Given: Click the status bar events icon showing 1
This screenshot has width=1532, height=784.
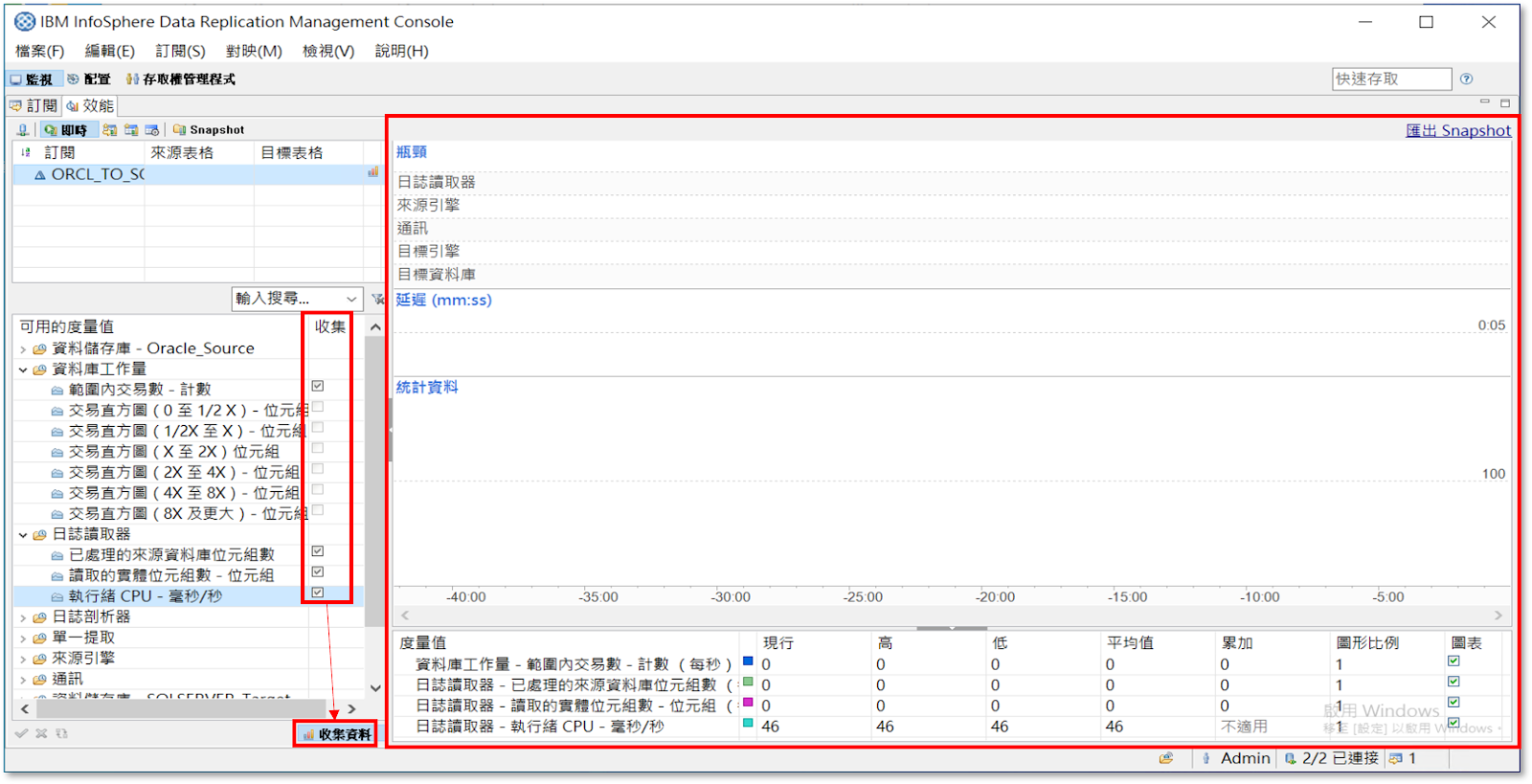Looking at the screenshot, I should (x=1396, y=758).
